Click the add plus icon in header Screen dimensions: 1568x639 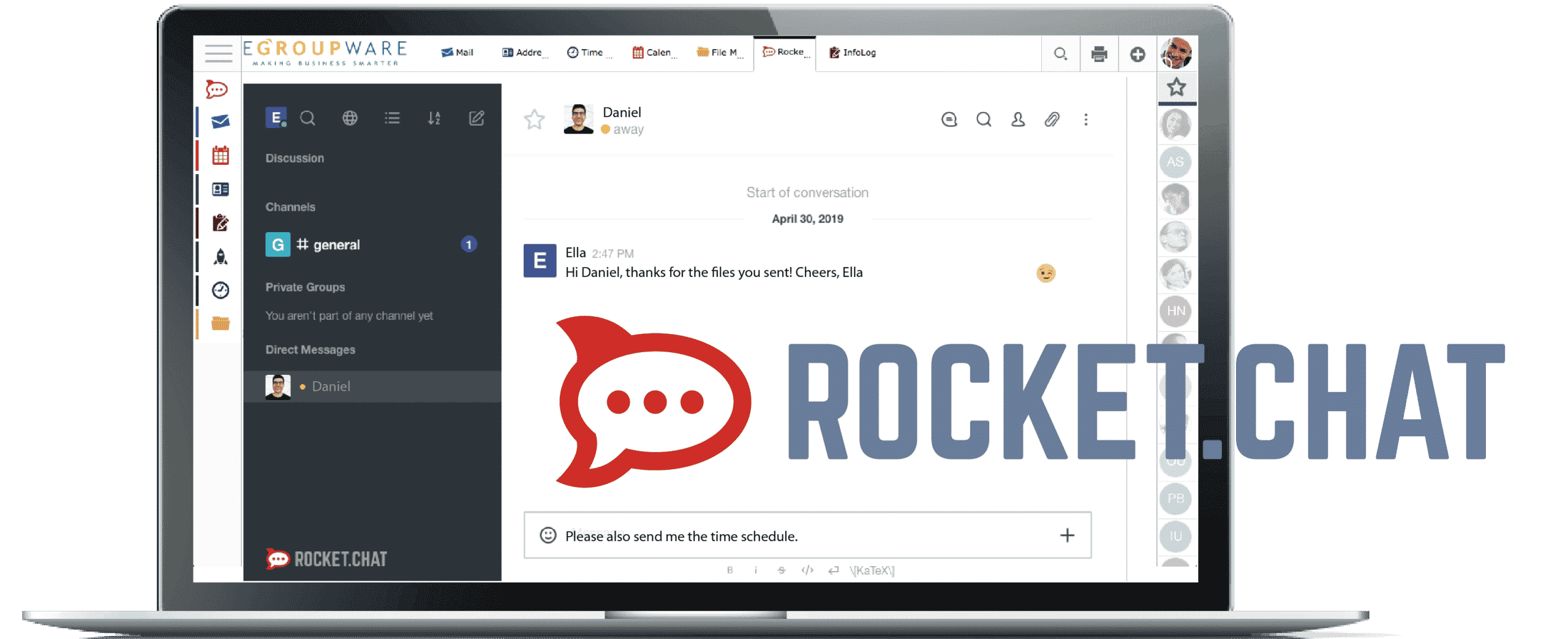[1137, 54]
